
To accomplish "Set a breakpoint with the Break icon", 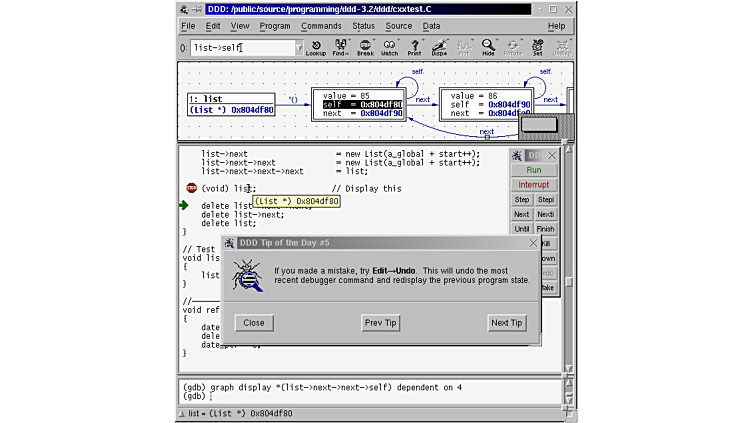I will (365, 47).
